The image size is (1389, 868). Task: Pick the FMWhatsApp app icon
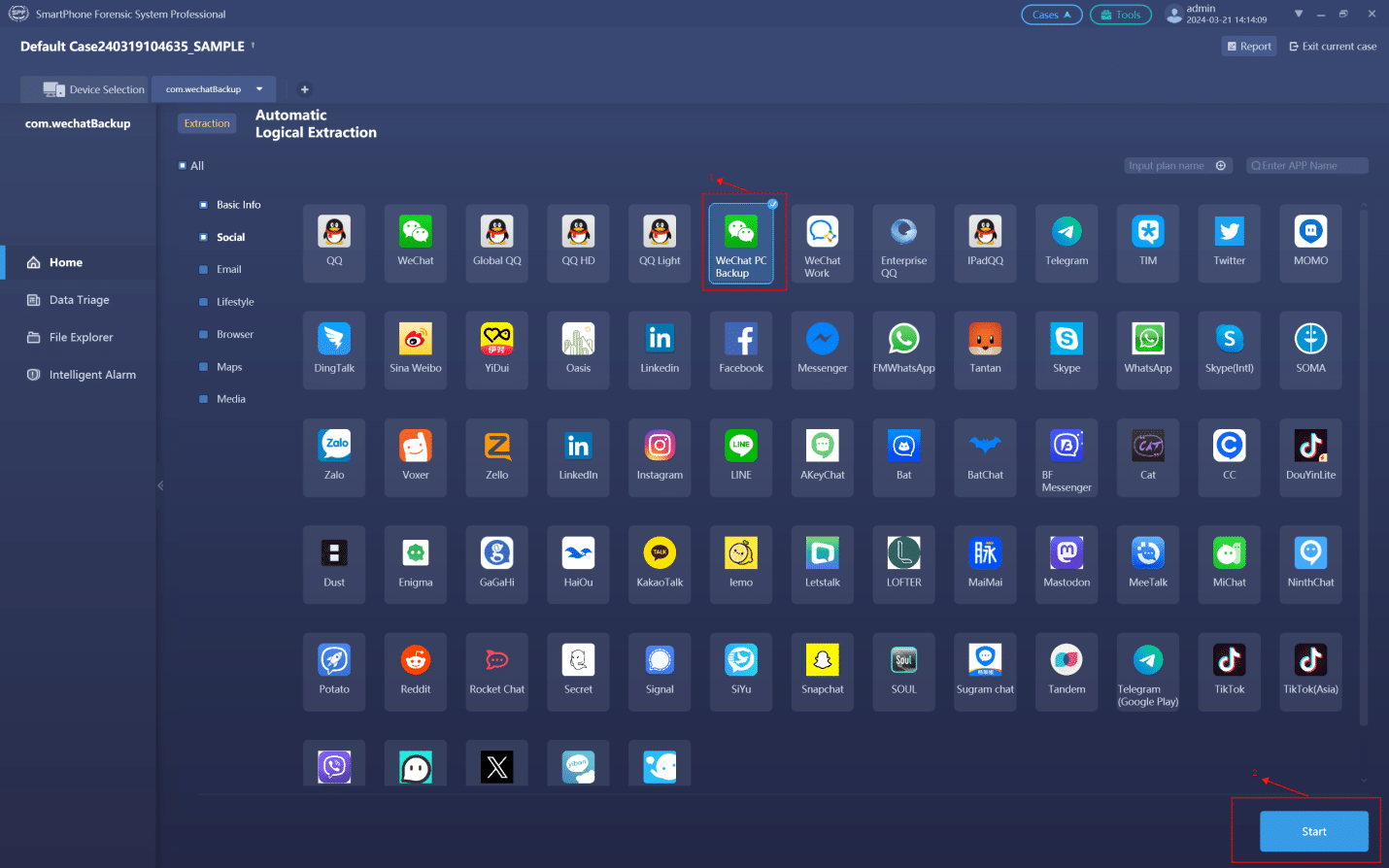904,351
